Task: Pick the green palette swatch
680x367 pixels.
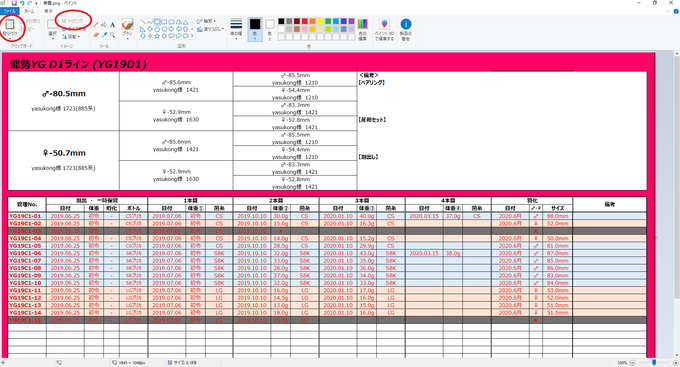Action: (328, 21)
